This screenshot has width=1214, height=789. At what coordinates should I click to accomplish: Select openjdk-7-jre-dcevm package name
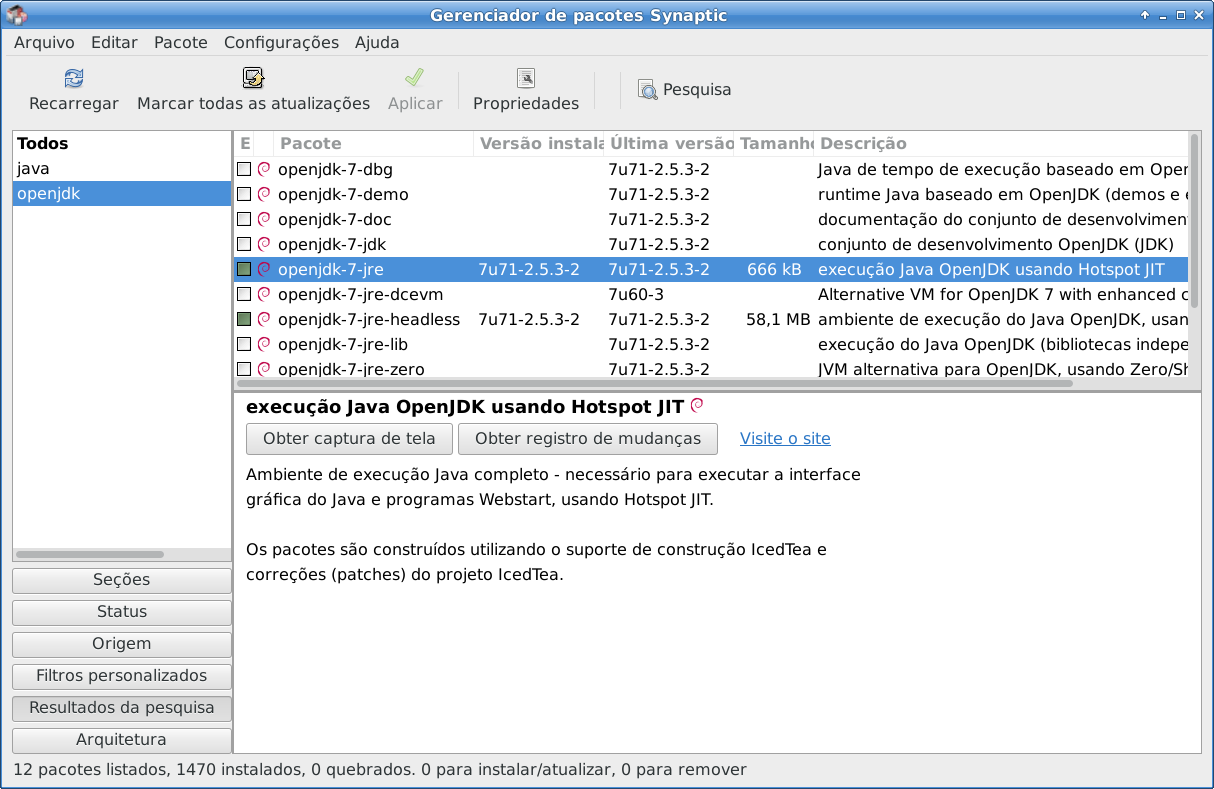360,294
